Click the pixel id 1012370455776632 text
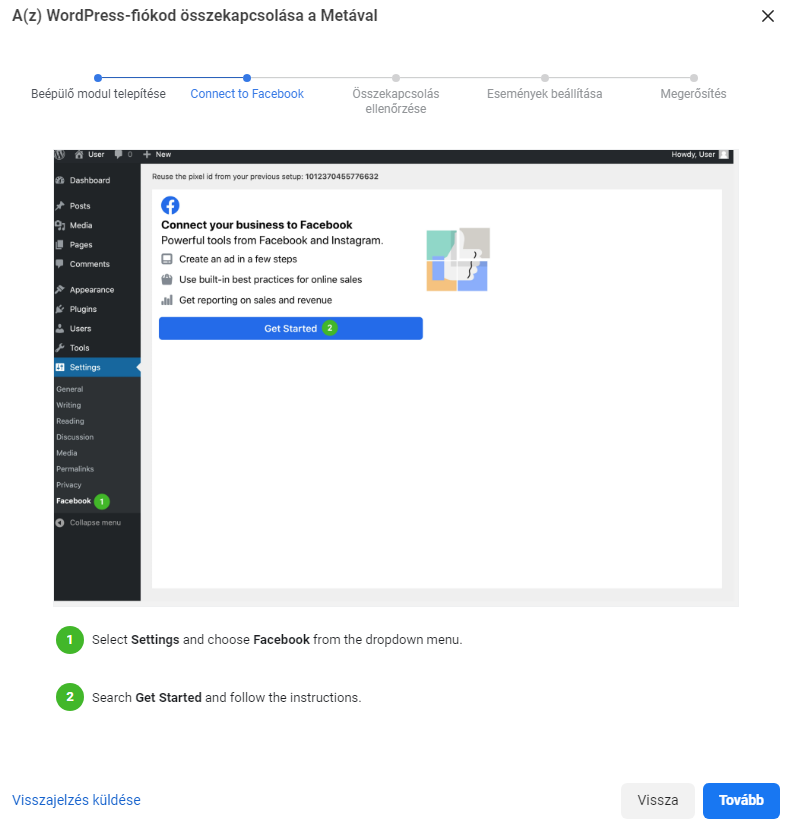Screen dimensions: 792x823 coord(342,177)
